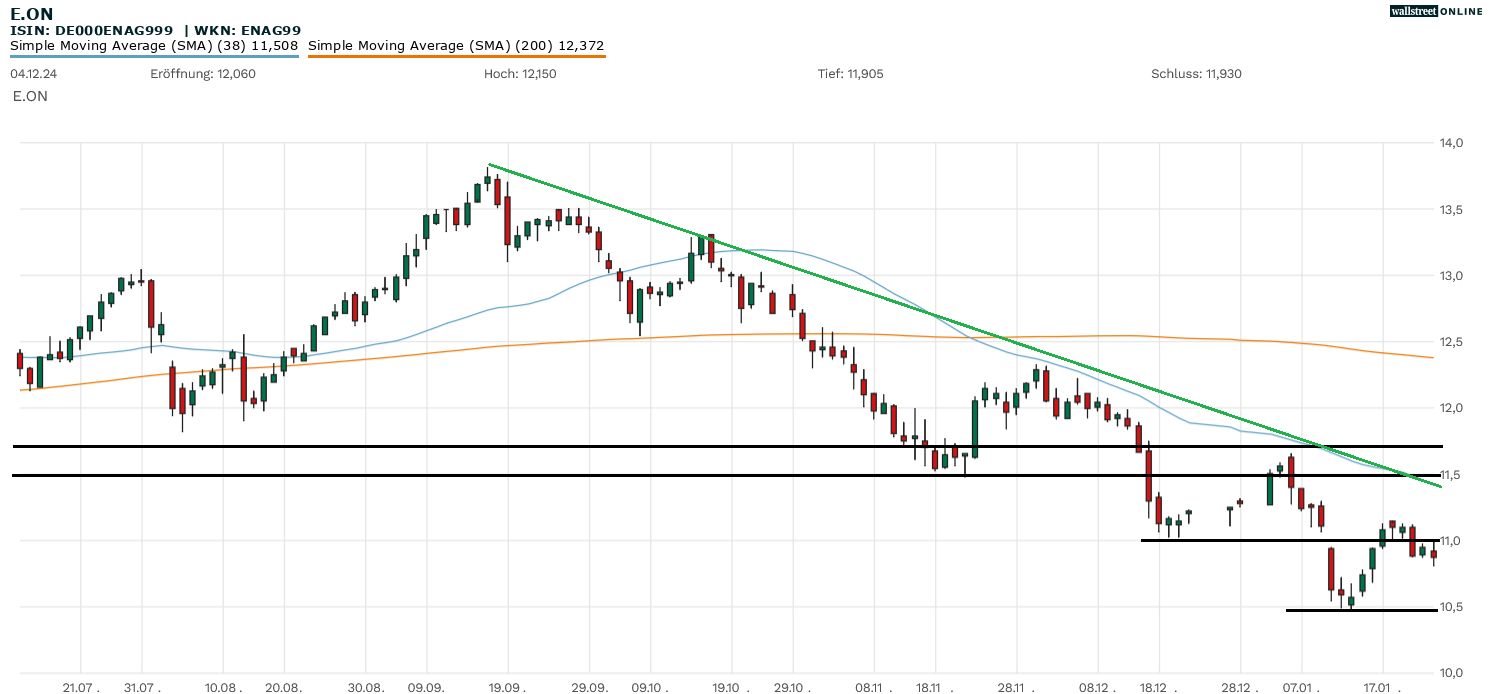Viewport: 1490px width, 694px height.
Task: Click the E.ON series label above the chart
Action: click(30, 96)
